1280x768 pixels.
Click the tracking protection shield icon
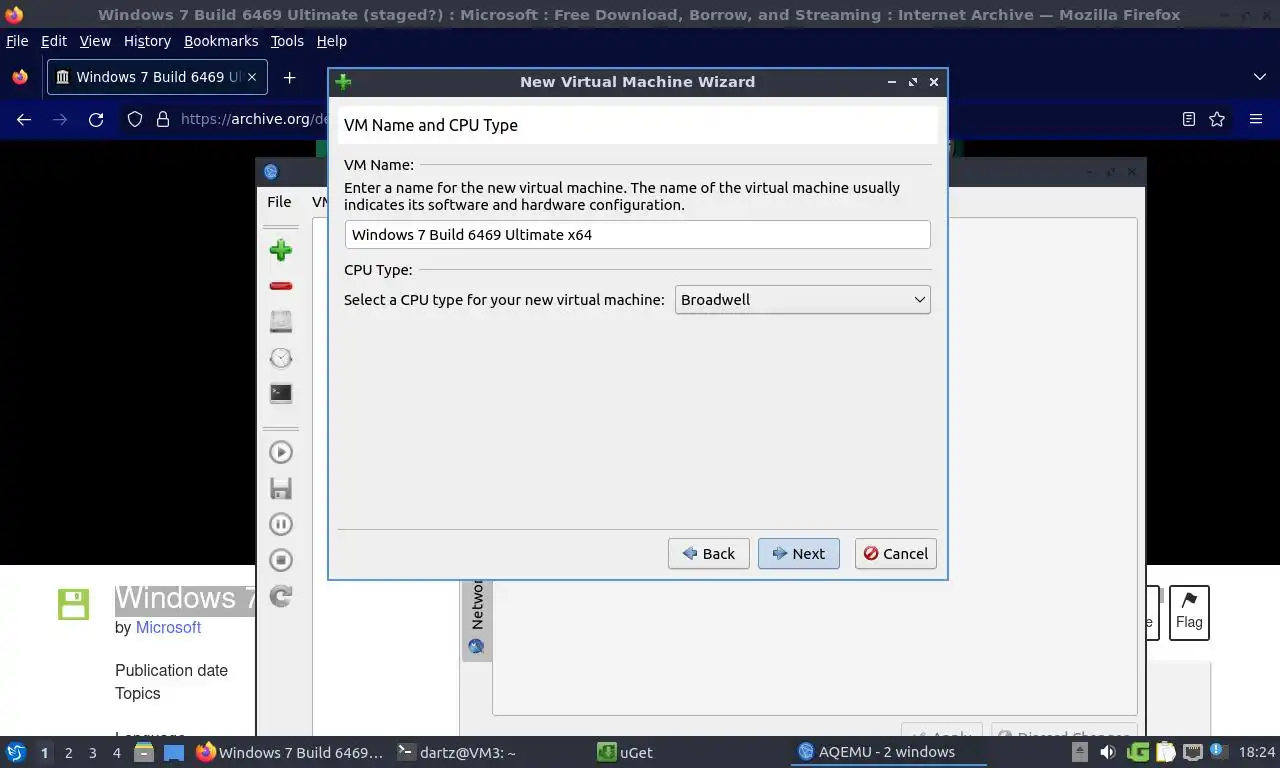coord(135,119)
